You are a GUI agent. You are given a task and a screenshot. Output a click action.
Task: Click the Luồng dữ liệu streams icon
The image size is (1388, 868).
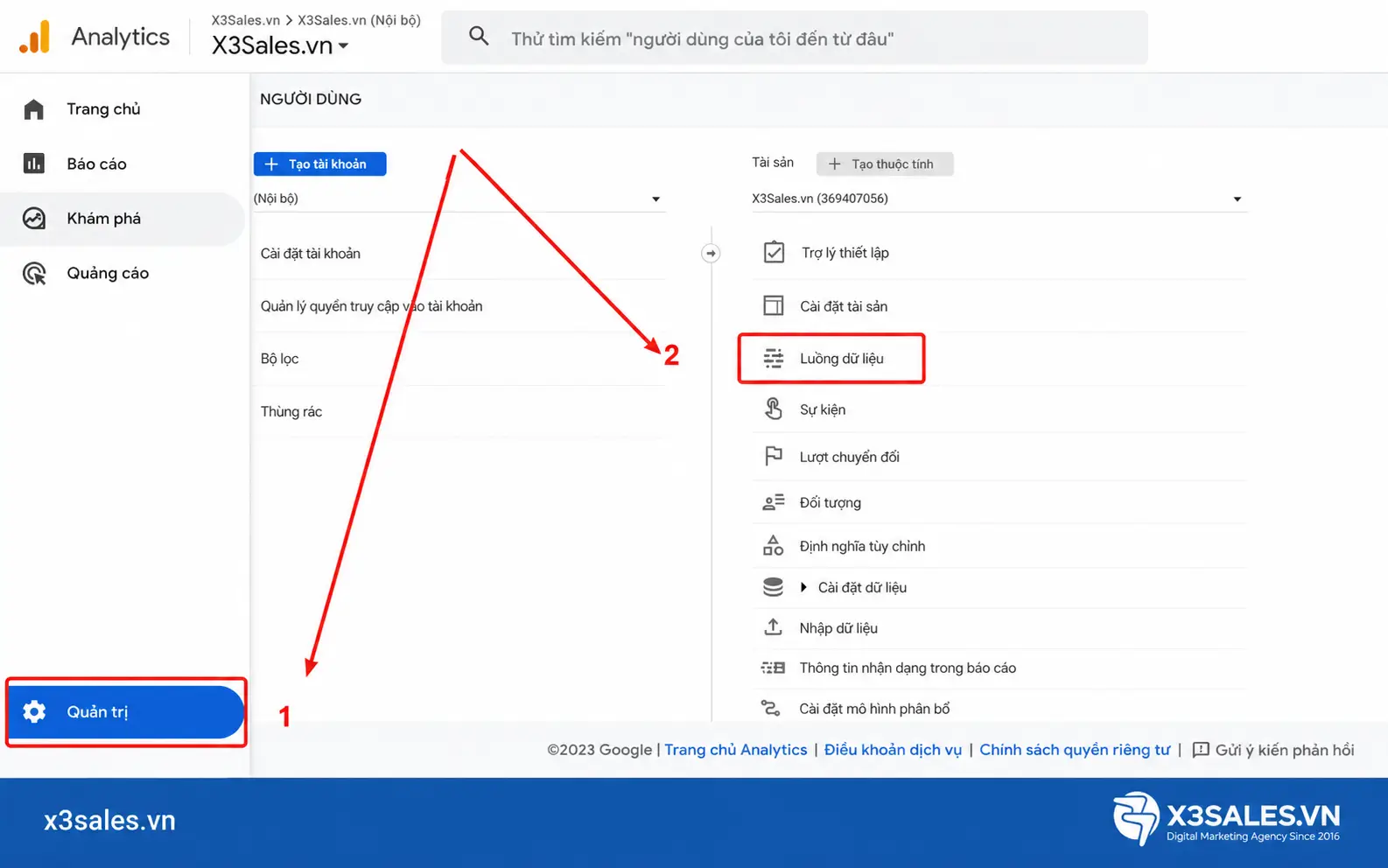[774, 358]
